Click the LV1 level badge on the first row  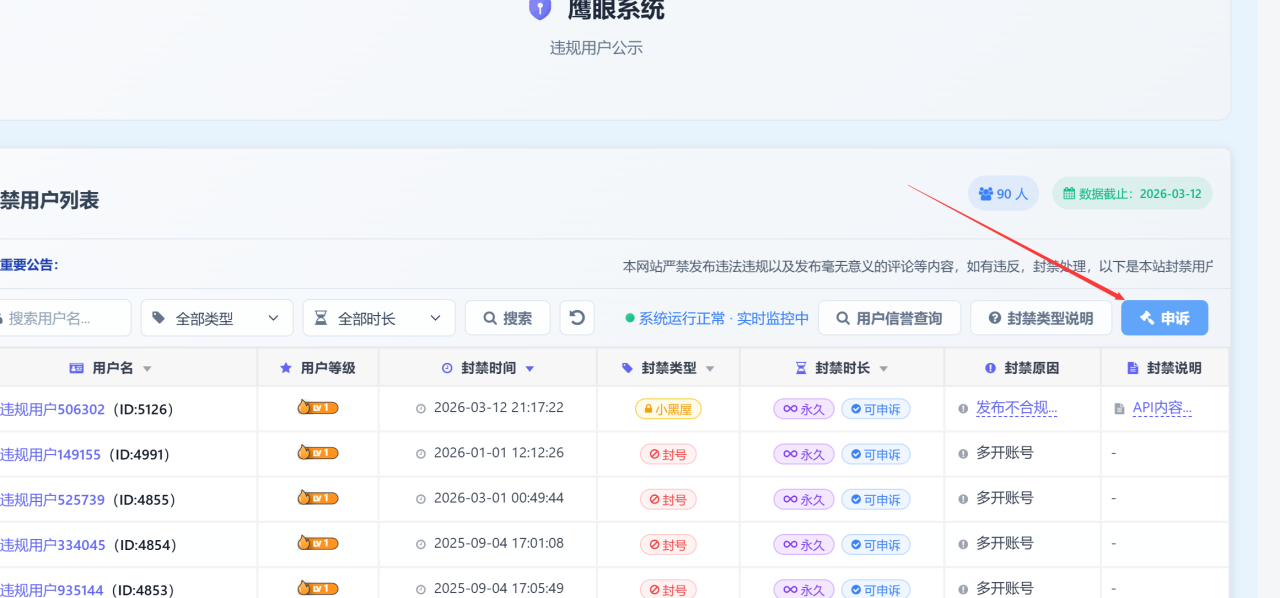pos(317,407)
